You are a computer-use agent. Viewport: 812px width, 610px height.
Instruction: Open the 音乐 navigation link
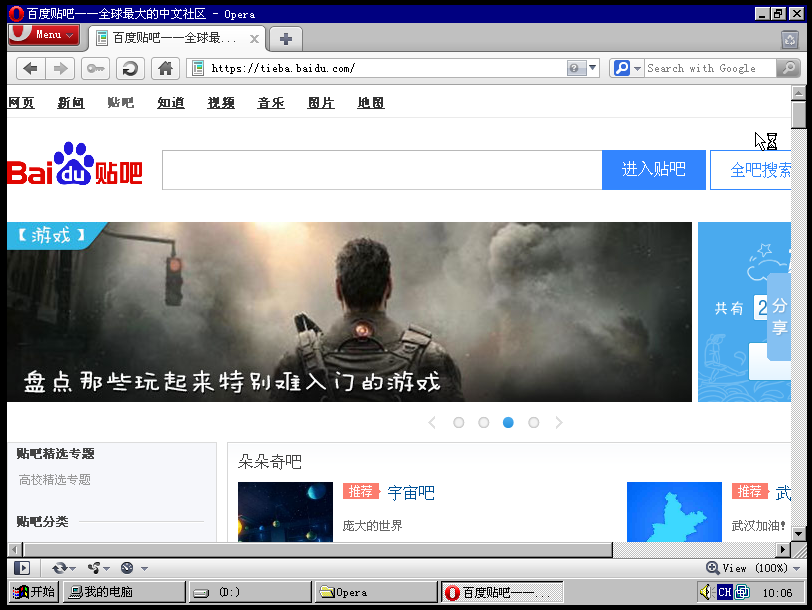point(271,103)
